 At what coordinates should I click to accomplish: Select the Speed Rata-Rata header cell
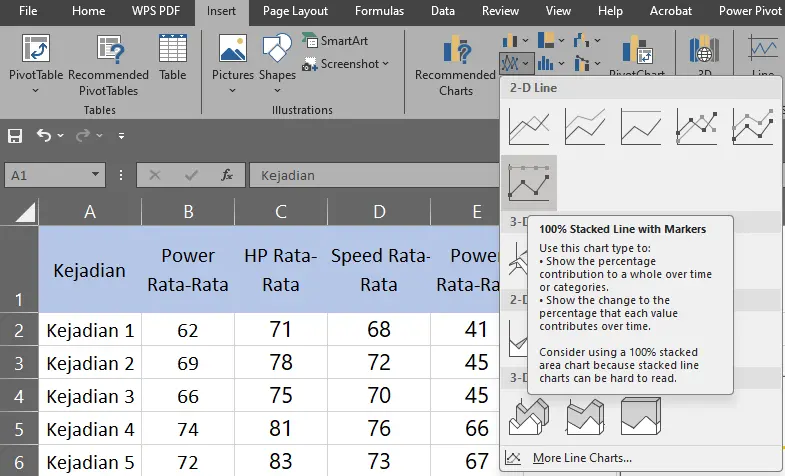click(x=379, y=269)
